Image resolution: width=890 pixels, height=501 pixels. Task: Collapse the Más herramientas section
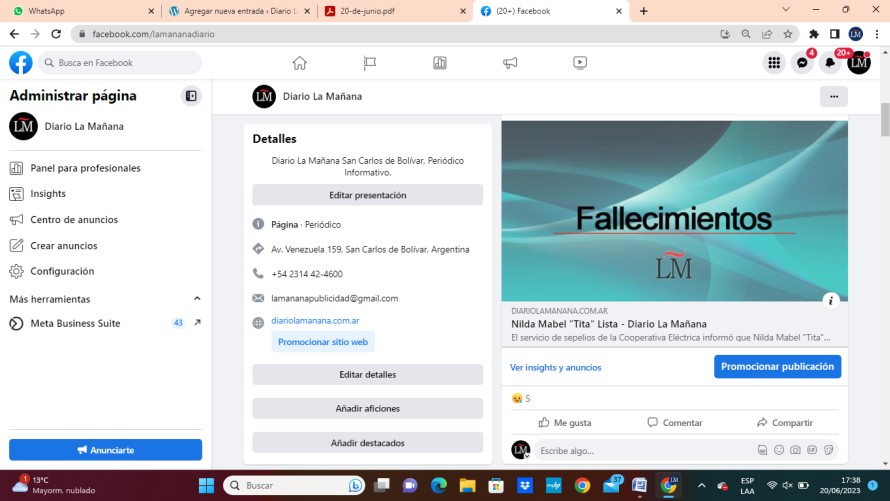coord(197,299)
